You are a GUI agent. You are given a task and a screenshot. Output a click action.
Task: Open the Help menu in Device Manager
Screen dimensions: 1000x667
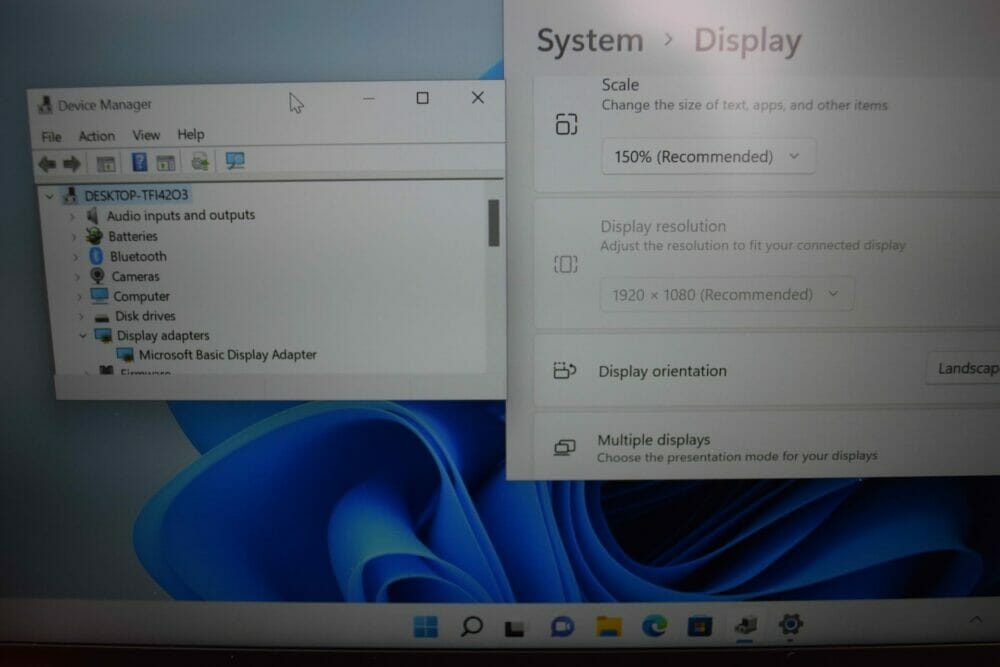(x=191, y=135)
